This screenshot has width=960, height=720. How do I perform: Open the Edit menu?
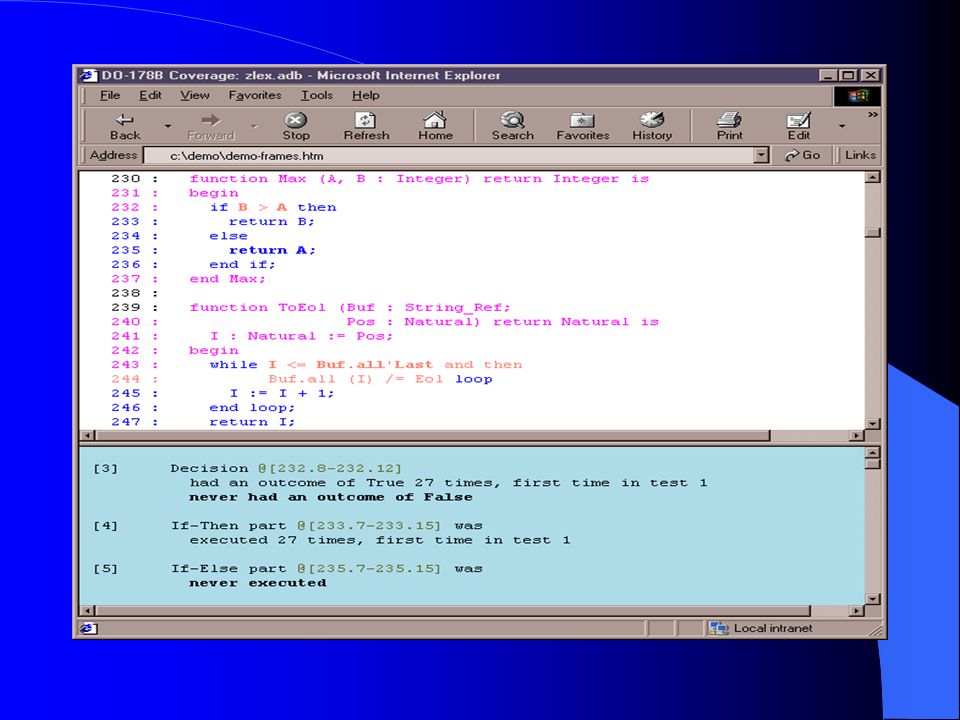(x=150, y=96)
